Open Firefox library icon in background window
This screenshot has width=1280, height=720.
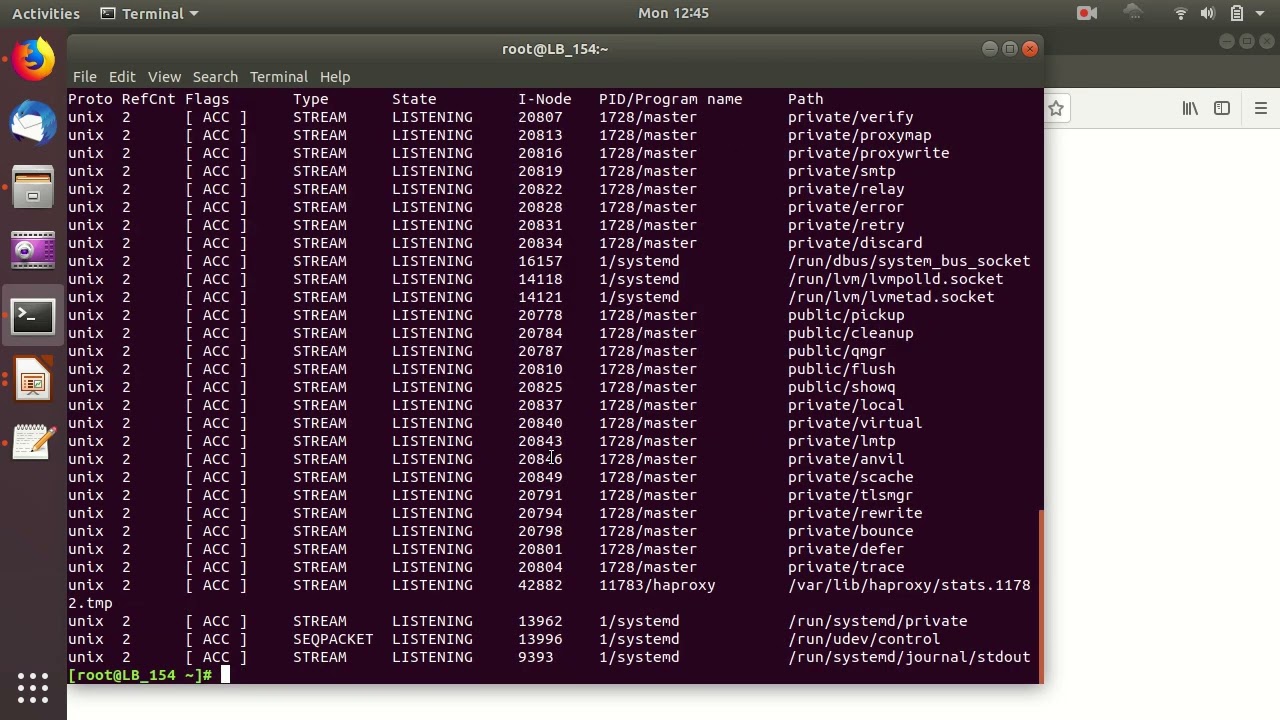(x=1190, y=108)
